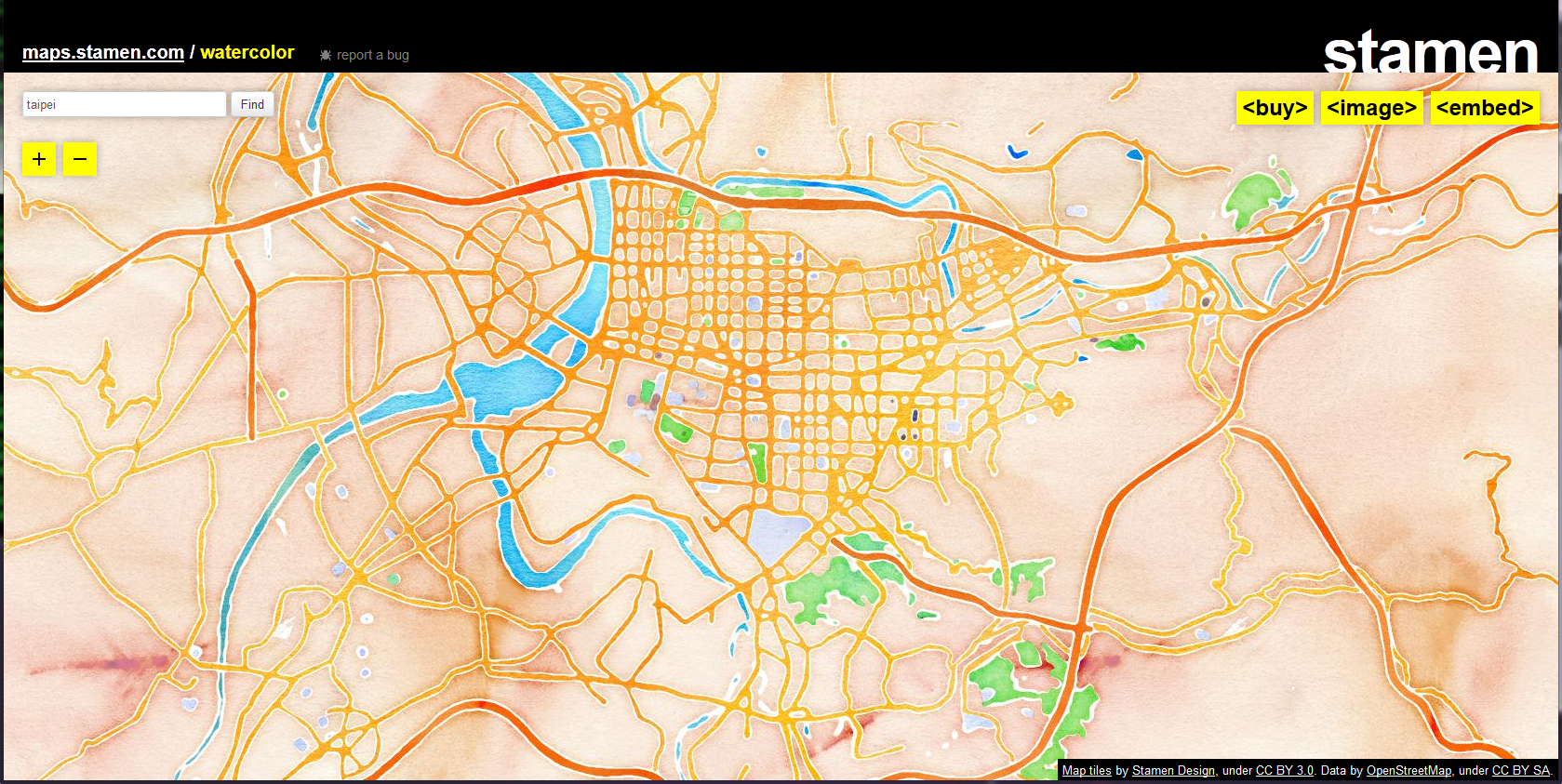
Task: Open the <image> export option
Action: pos(1371,108)
